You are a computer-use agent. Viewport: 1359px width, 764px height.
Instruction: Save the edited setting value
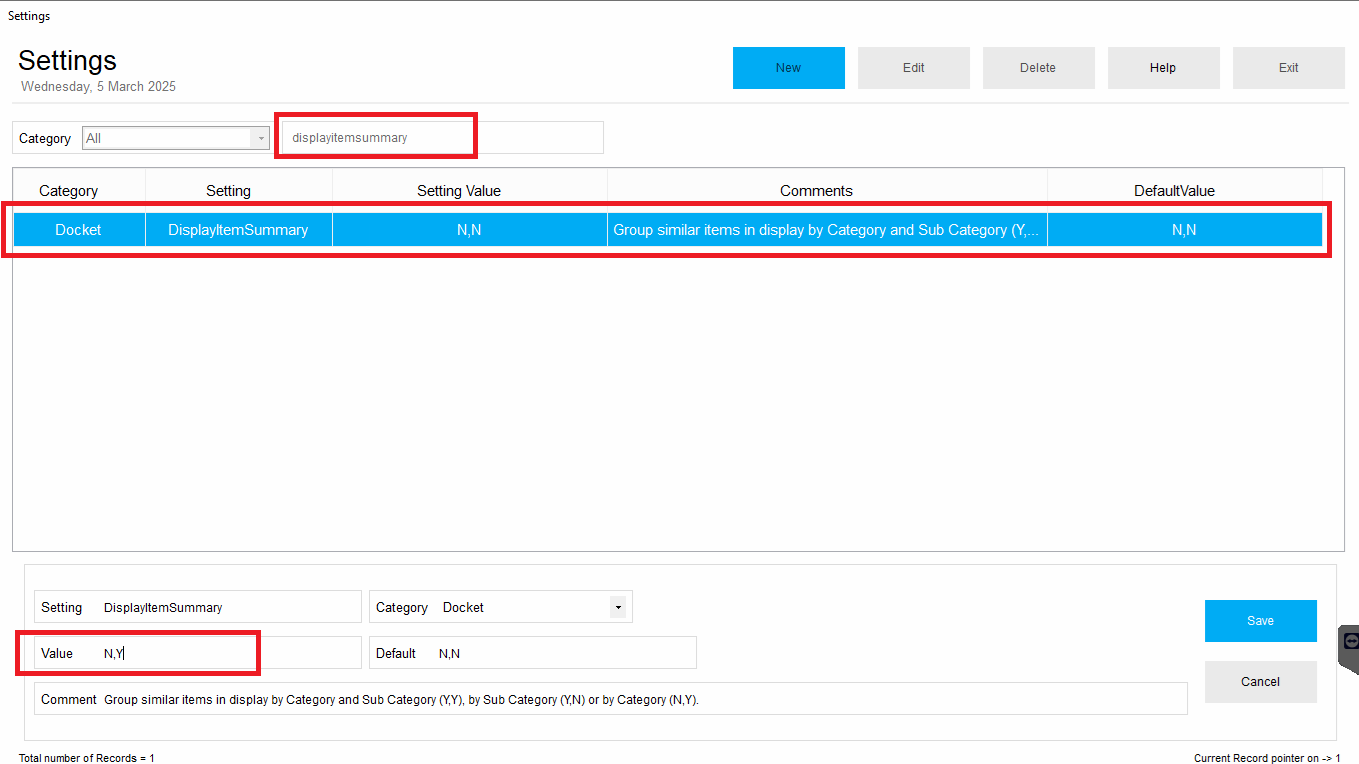[x=1260, y=621]
